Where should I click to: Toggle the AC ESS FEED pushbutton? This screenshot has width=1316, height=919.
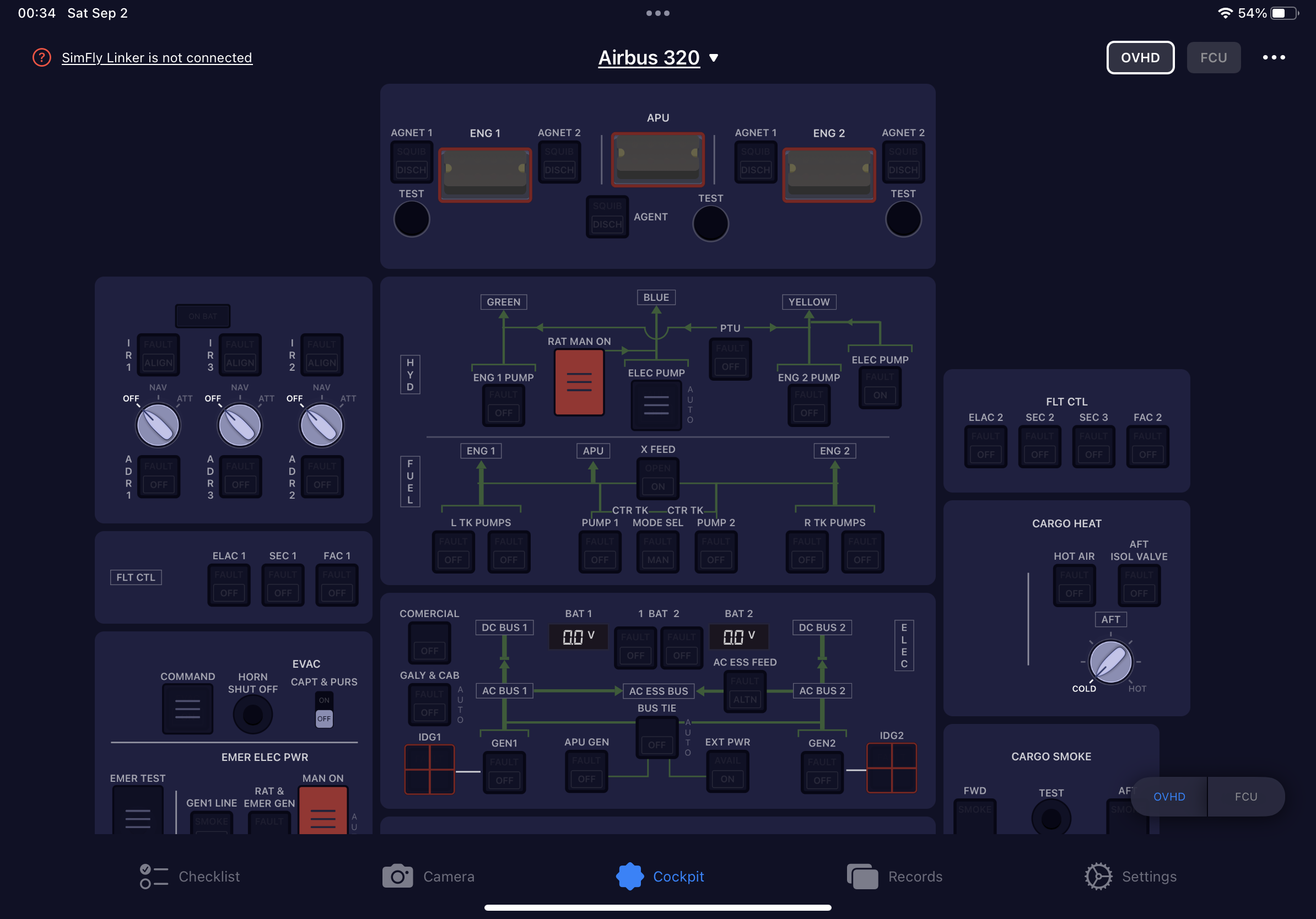(x=745, y=691)
